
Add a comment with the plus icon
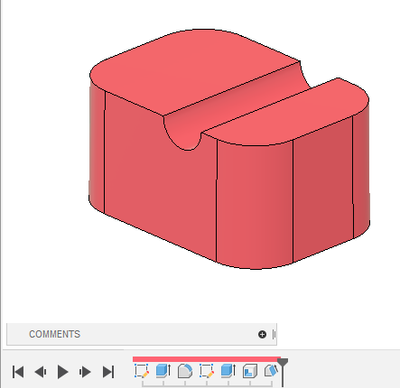(262, 334)
